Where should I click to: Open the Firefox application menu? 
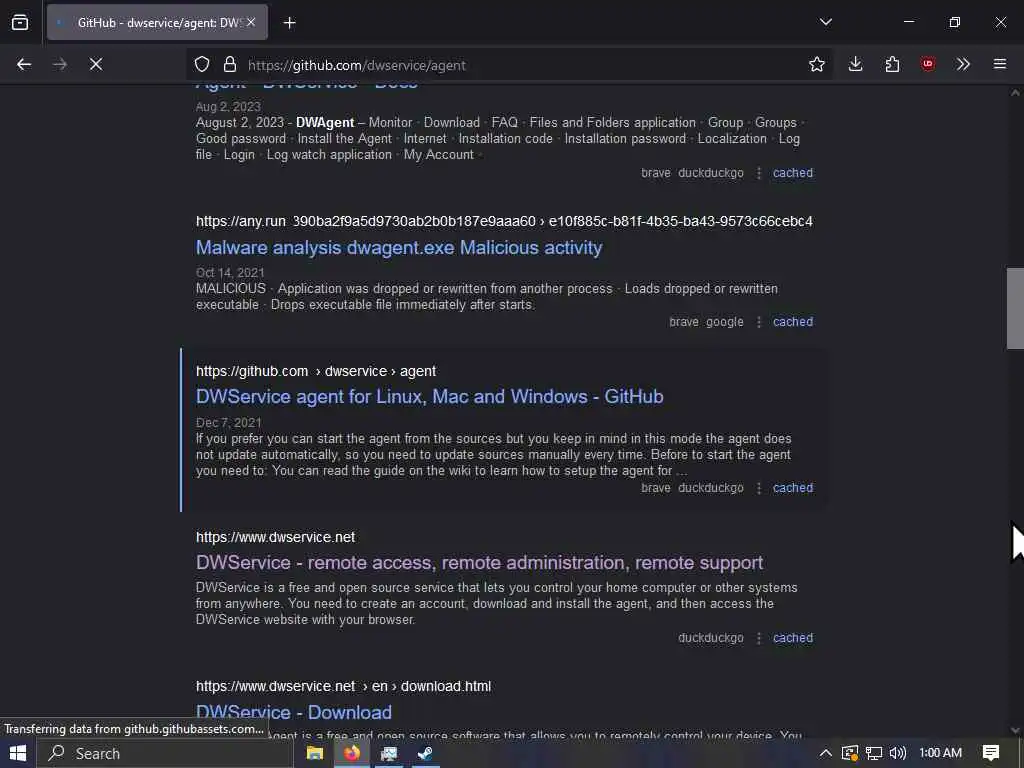tap(999, 64)
